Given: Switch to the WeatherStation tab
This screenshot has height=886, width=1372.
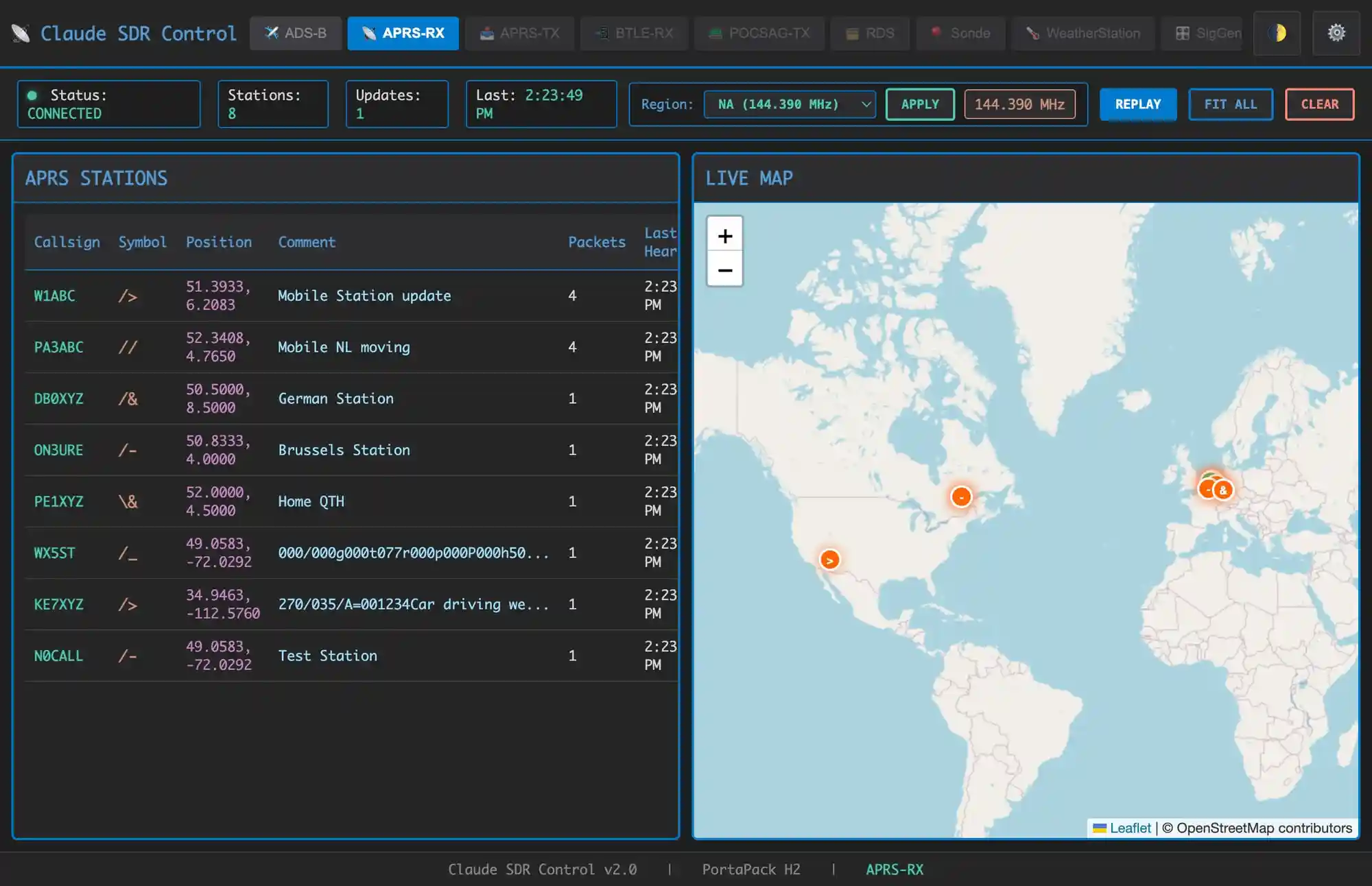Looking at the screenshot, I should click(1083, 33).
